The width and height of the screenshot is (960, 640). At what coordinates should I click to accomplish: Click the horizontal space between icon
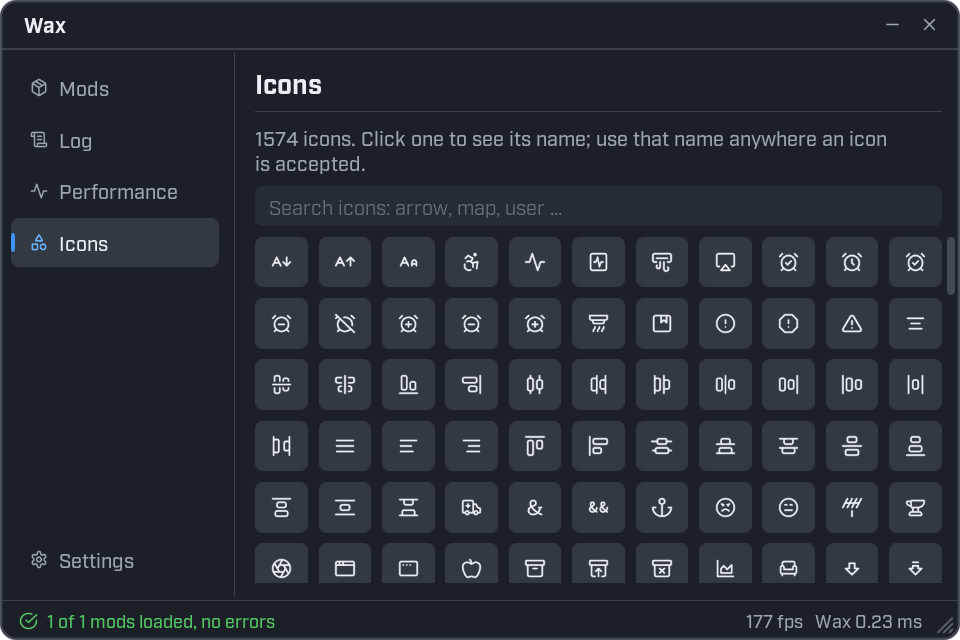coord(282,446)
